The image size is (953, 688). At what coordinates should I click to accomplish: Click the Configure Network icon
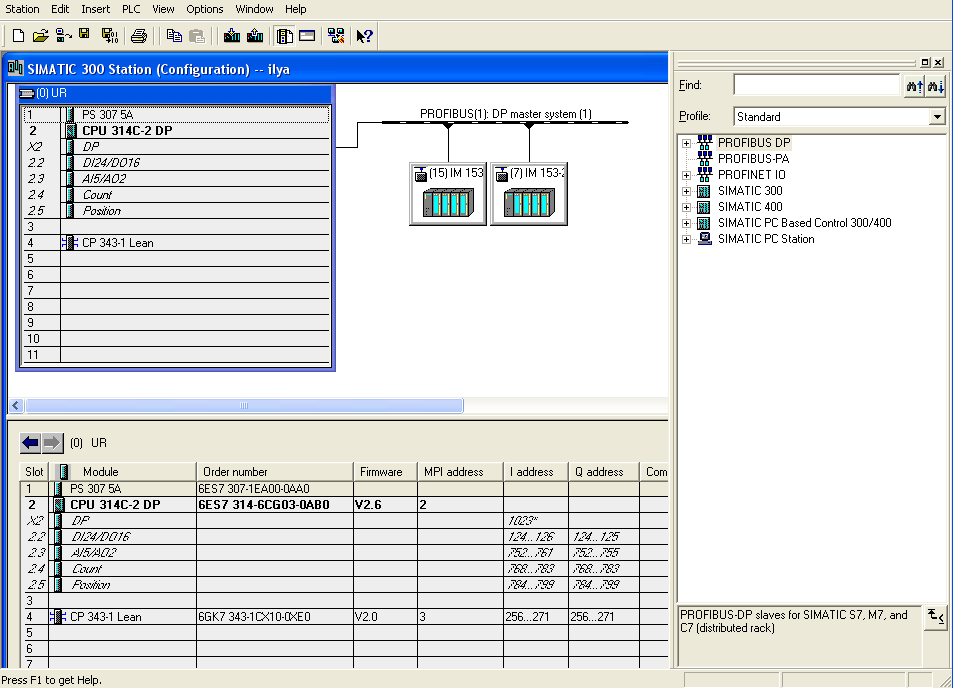tap(335, 36)
